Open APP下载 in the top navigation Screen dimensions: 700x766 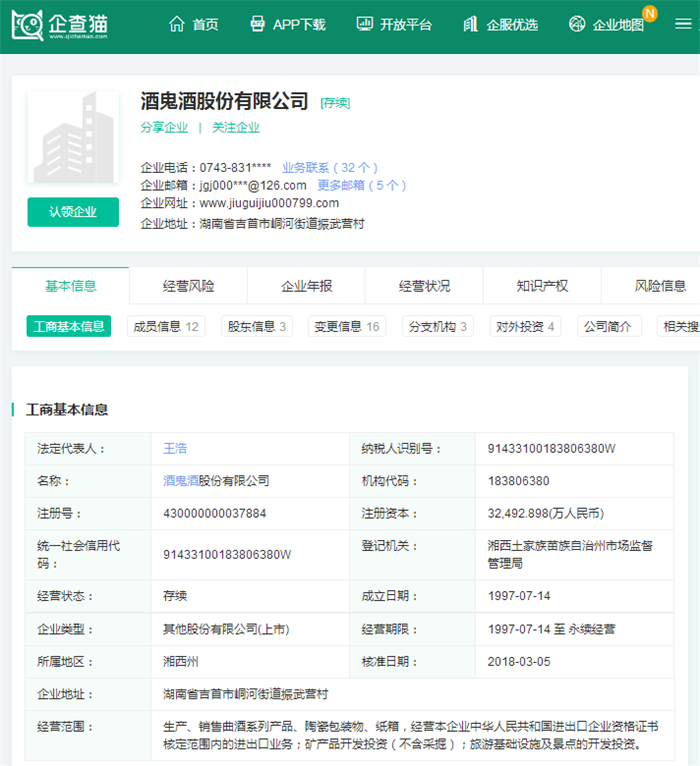click(299, 24)
